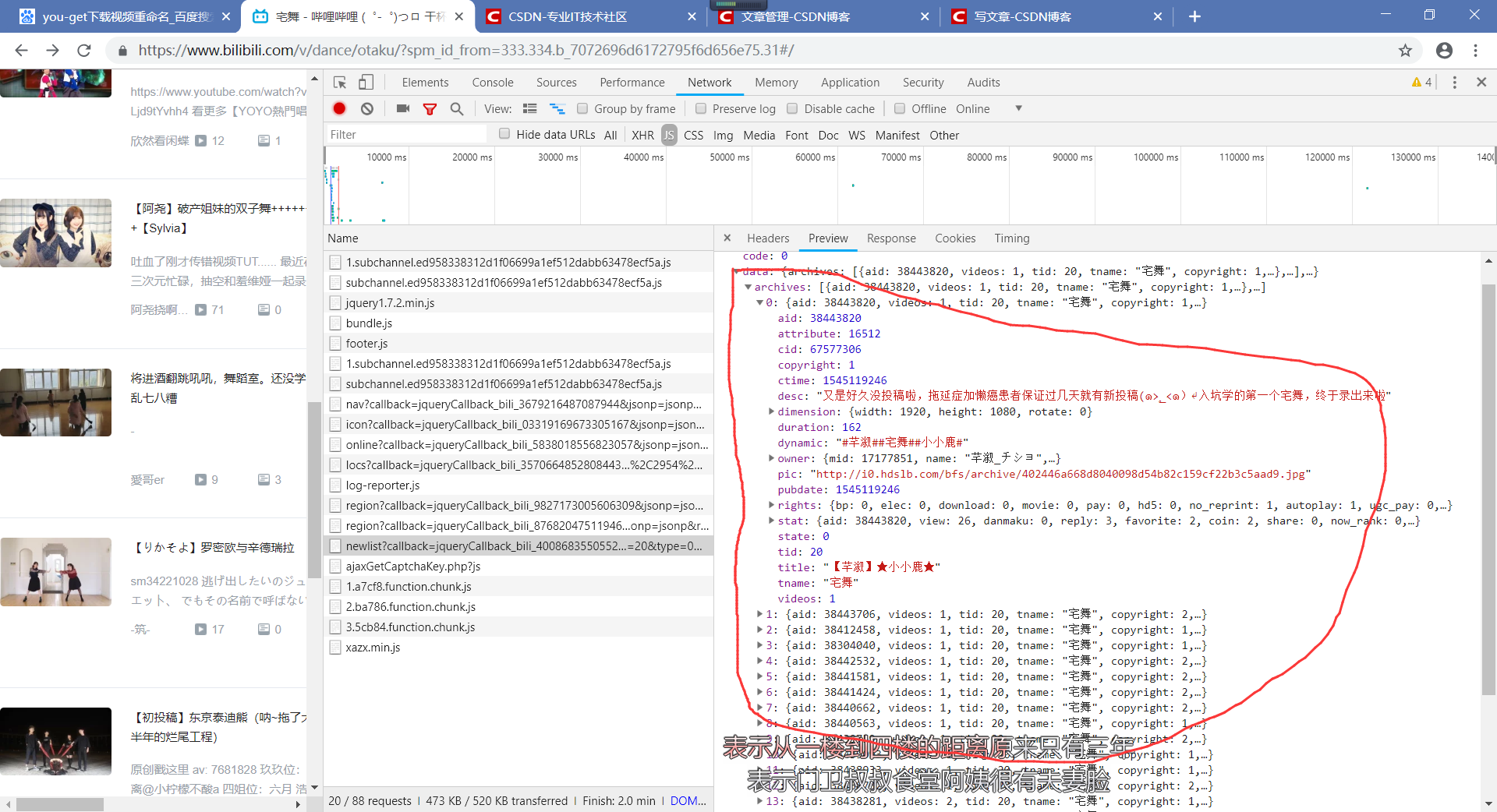The image size is (1497, 812).
Task: Open the Headers tab of the request
Action: click(768, 238)
